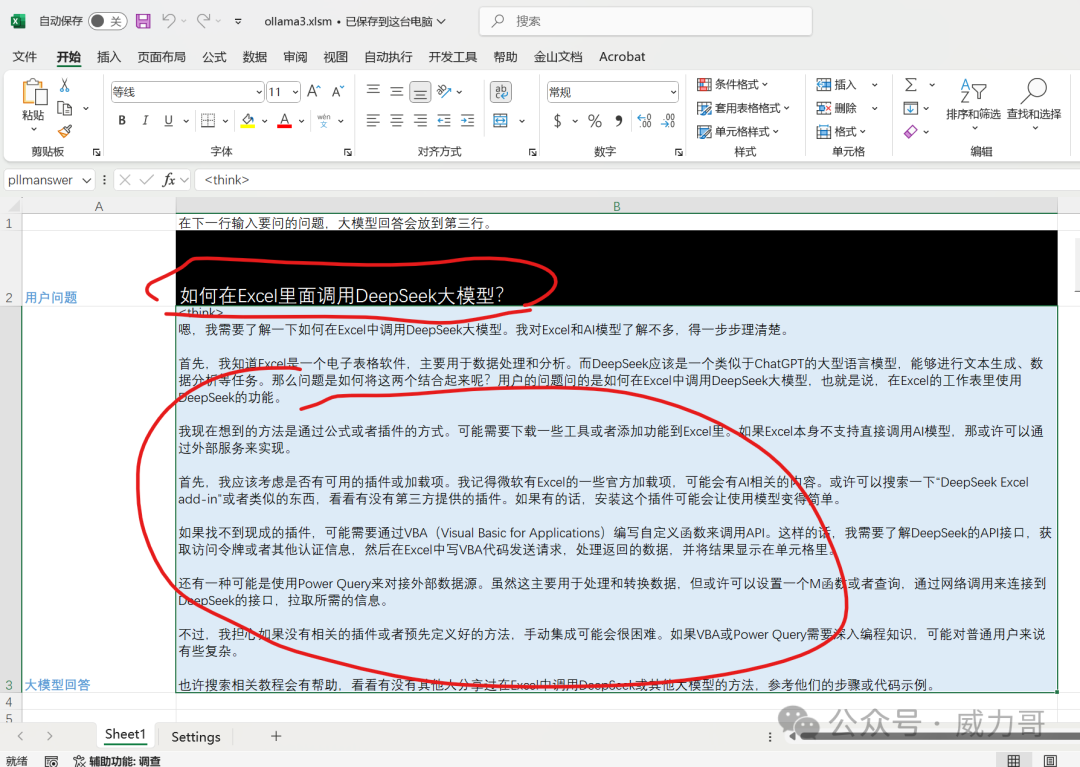Click the search box in title bar

(x=645, y=21)
